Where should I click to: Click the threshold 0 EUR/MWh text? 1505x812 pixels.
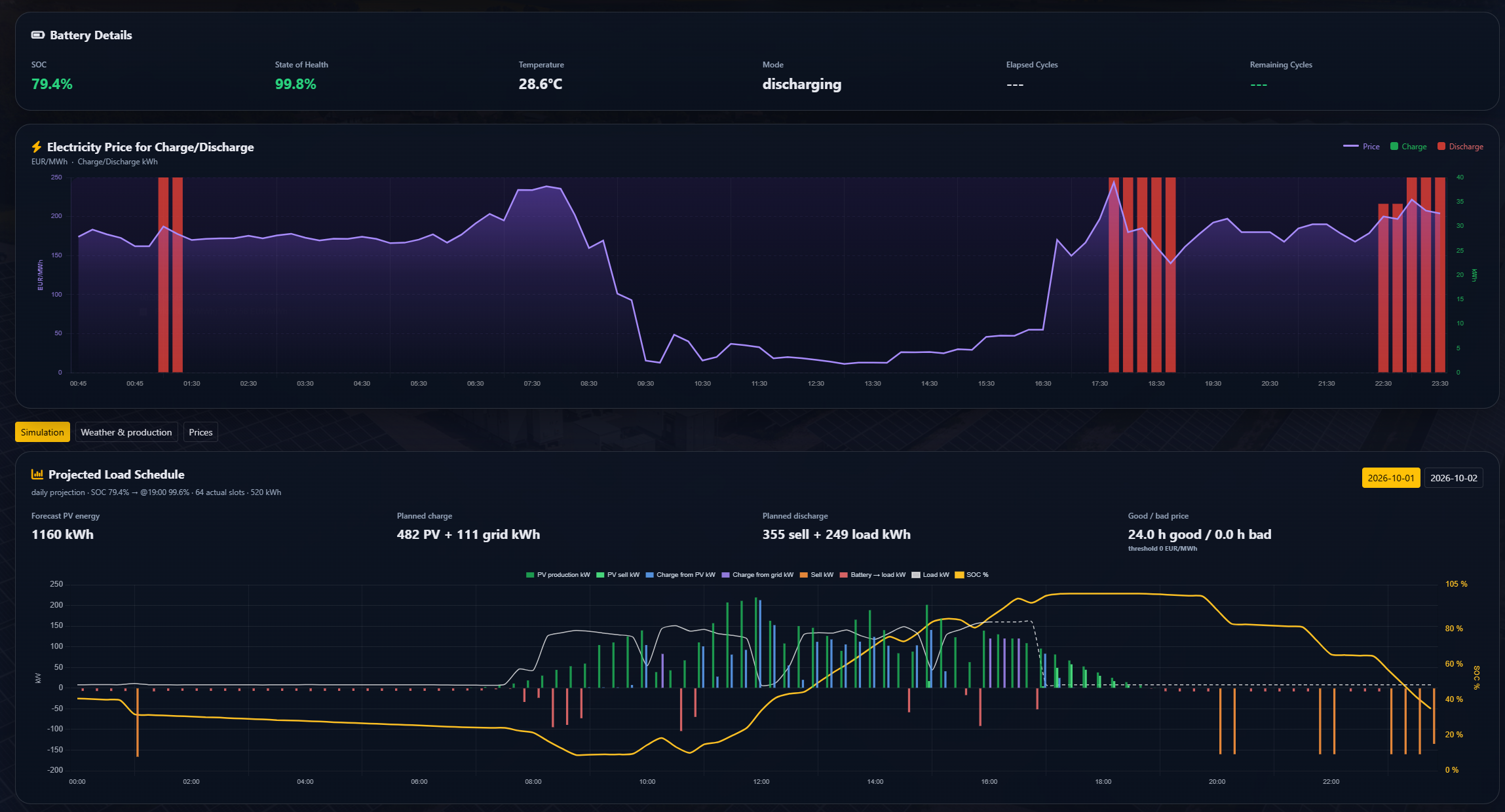(x=1162, y=549)
